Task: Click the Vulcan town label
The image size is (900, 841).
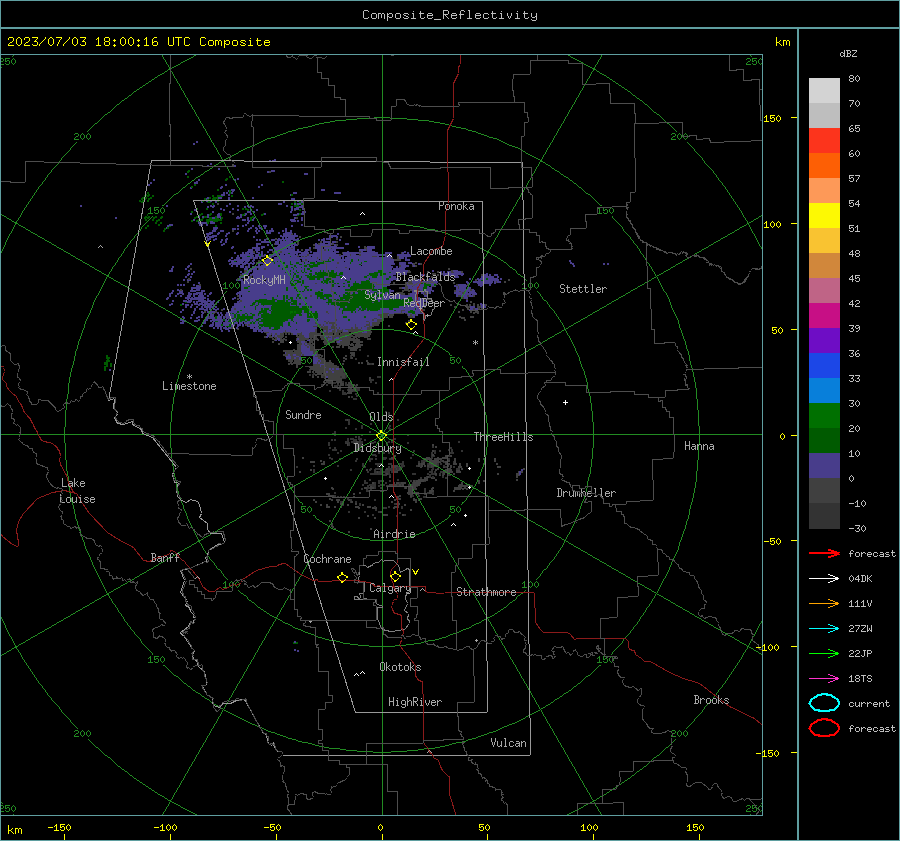Action: (508, 743)
